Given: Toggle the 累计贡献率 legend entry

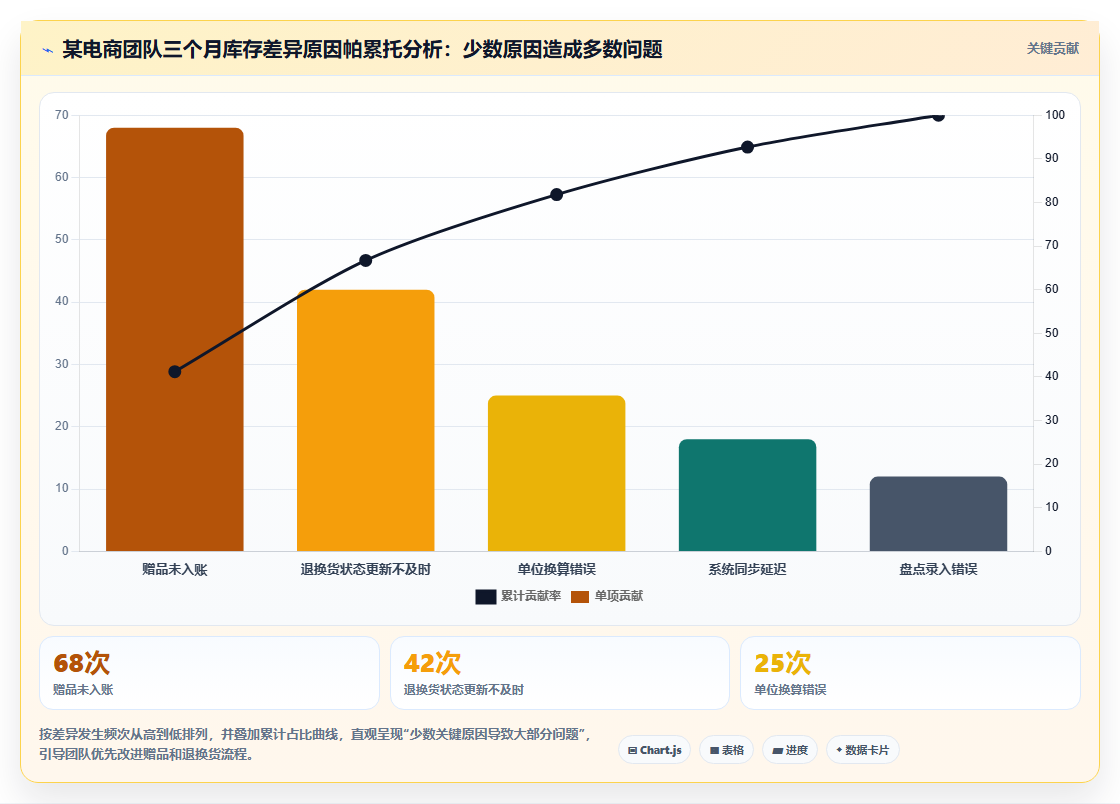Looking at the screenshot, I should tap(519, 596).
